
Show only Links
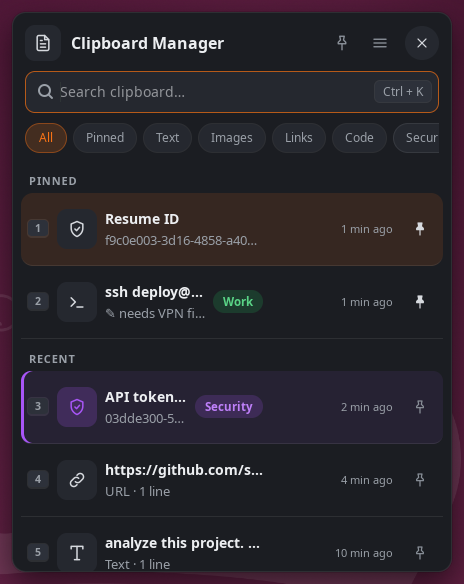pos(299,138)
